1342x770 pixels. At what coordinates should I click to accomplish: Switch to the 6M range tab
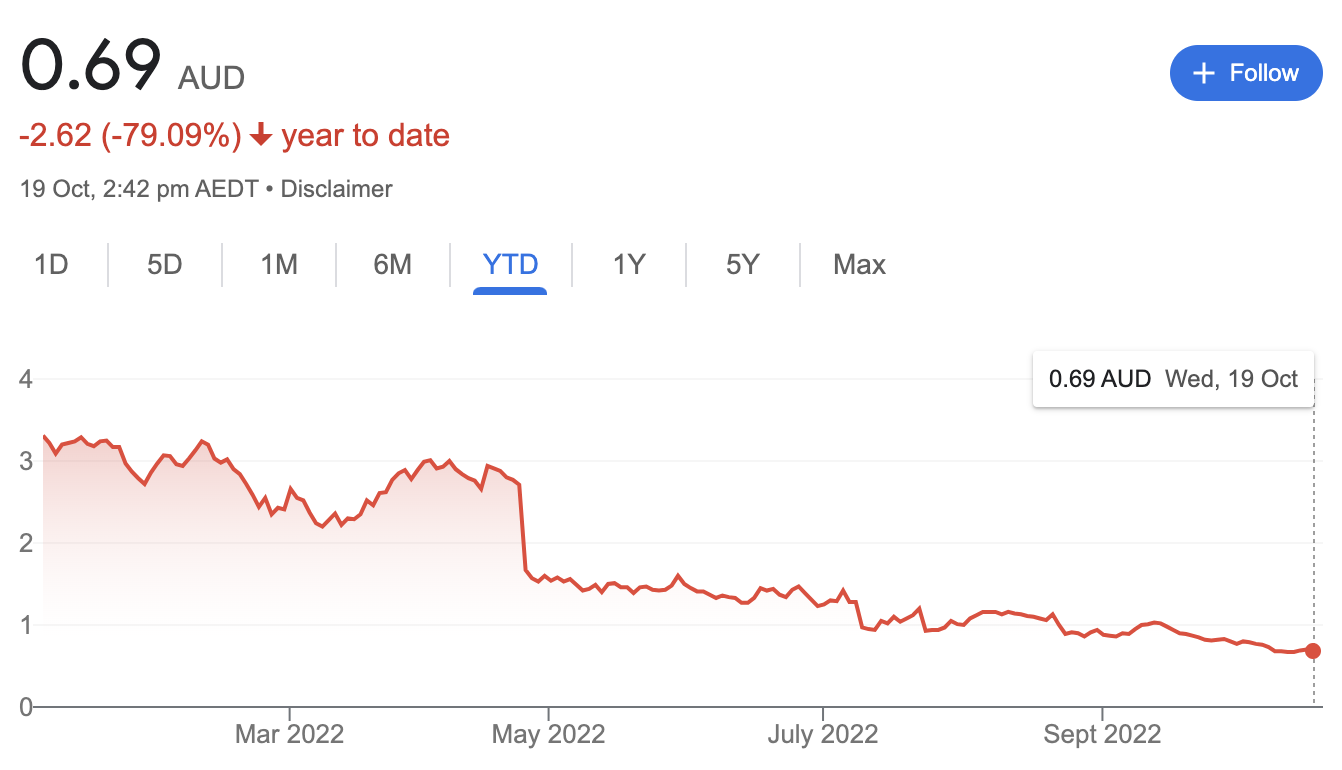click(x=393, y=265)
